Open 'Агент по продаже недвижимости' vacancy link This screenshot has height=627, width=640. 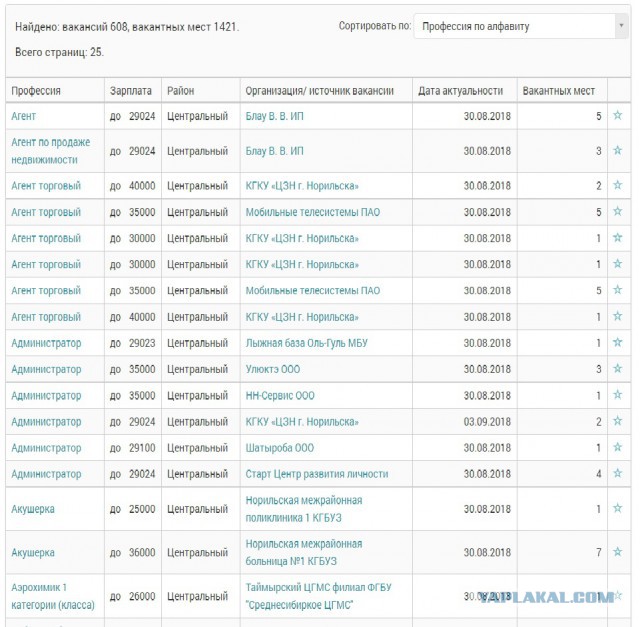51,151
